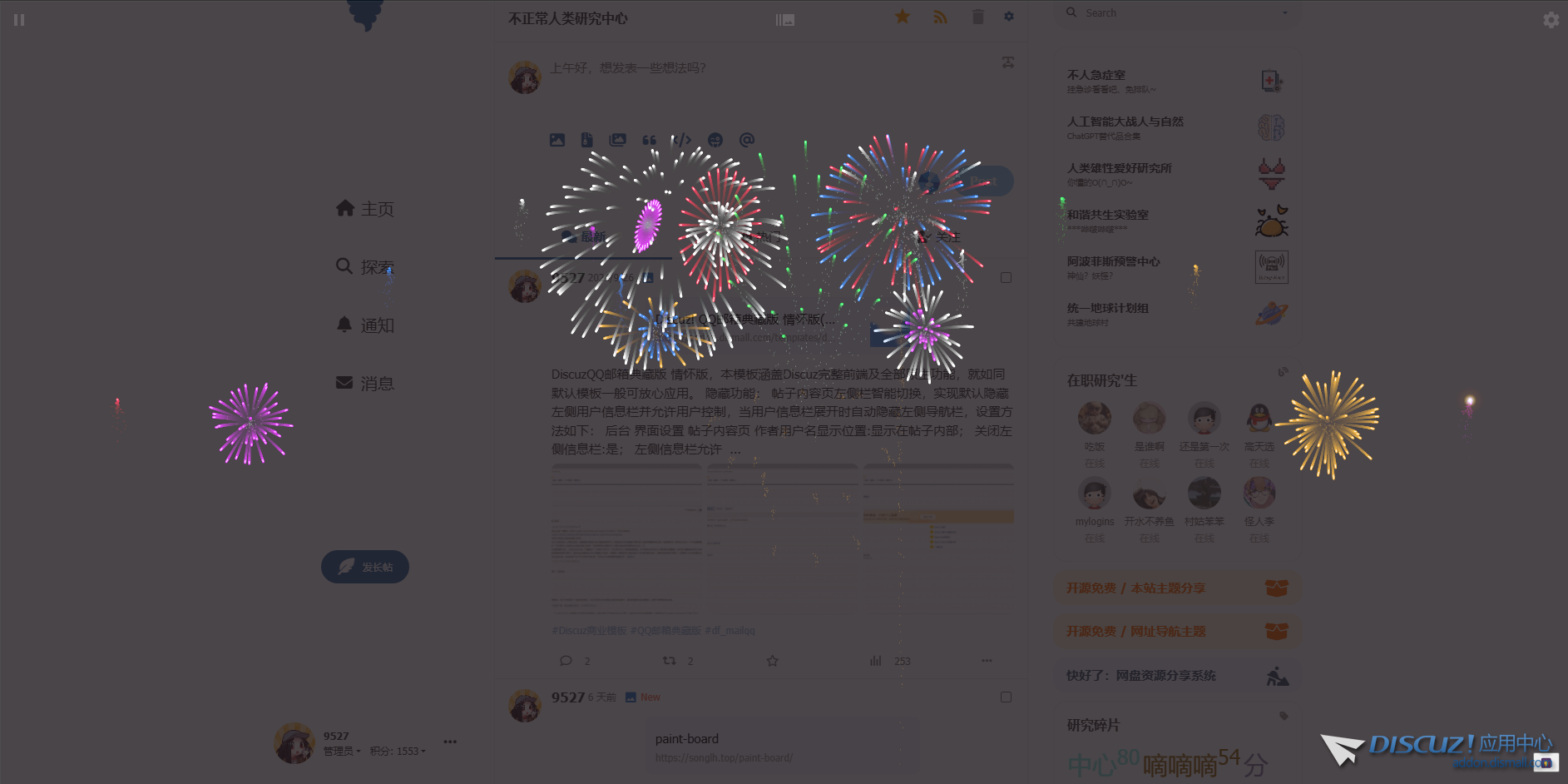Open the search box dropdown arrow
The image size is (1568, 784).
1285,13
